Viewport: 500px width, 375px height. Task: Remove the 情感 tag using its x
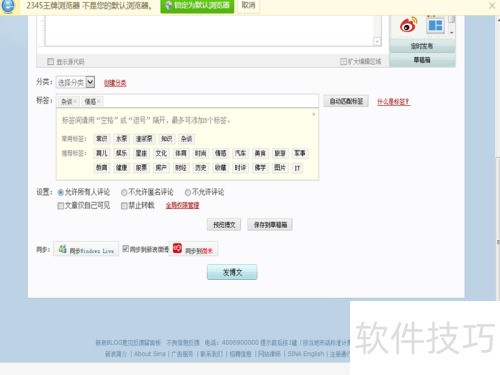[x=99, y=101]
